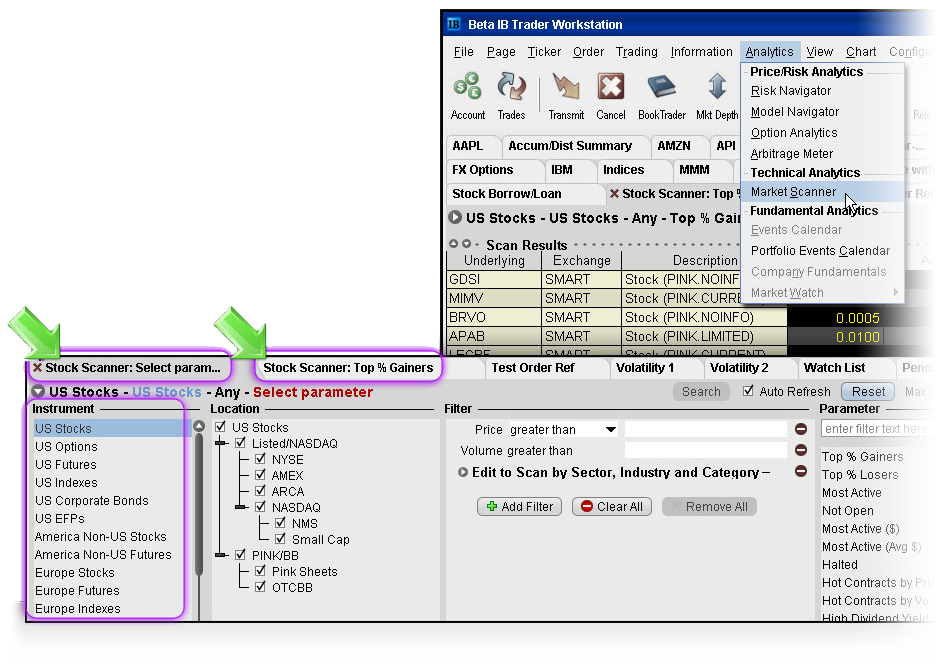Click the GDSI underlying cell
The height and width of the screenshot is (670, 948).
pos(493,279)
